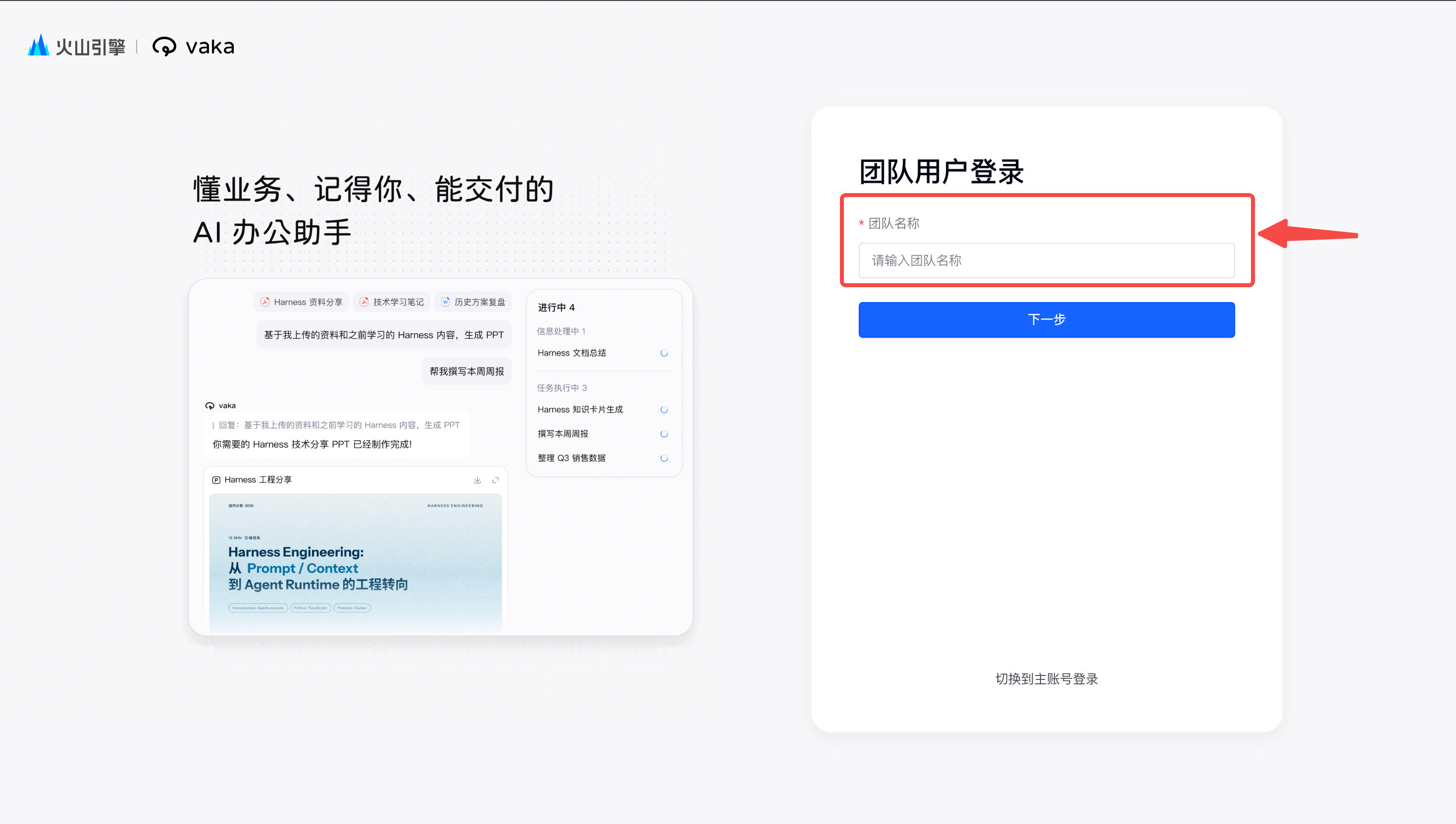Click the 整理 Q3 销售数据 task spinner
This screenshot has height=824, width=1456.
click(x=664, y=459)
